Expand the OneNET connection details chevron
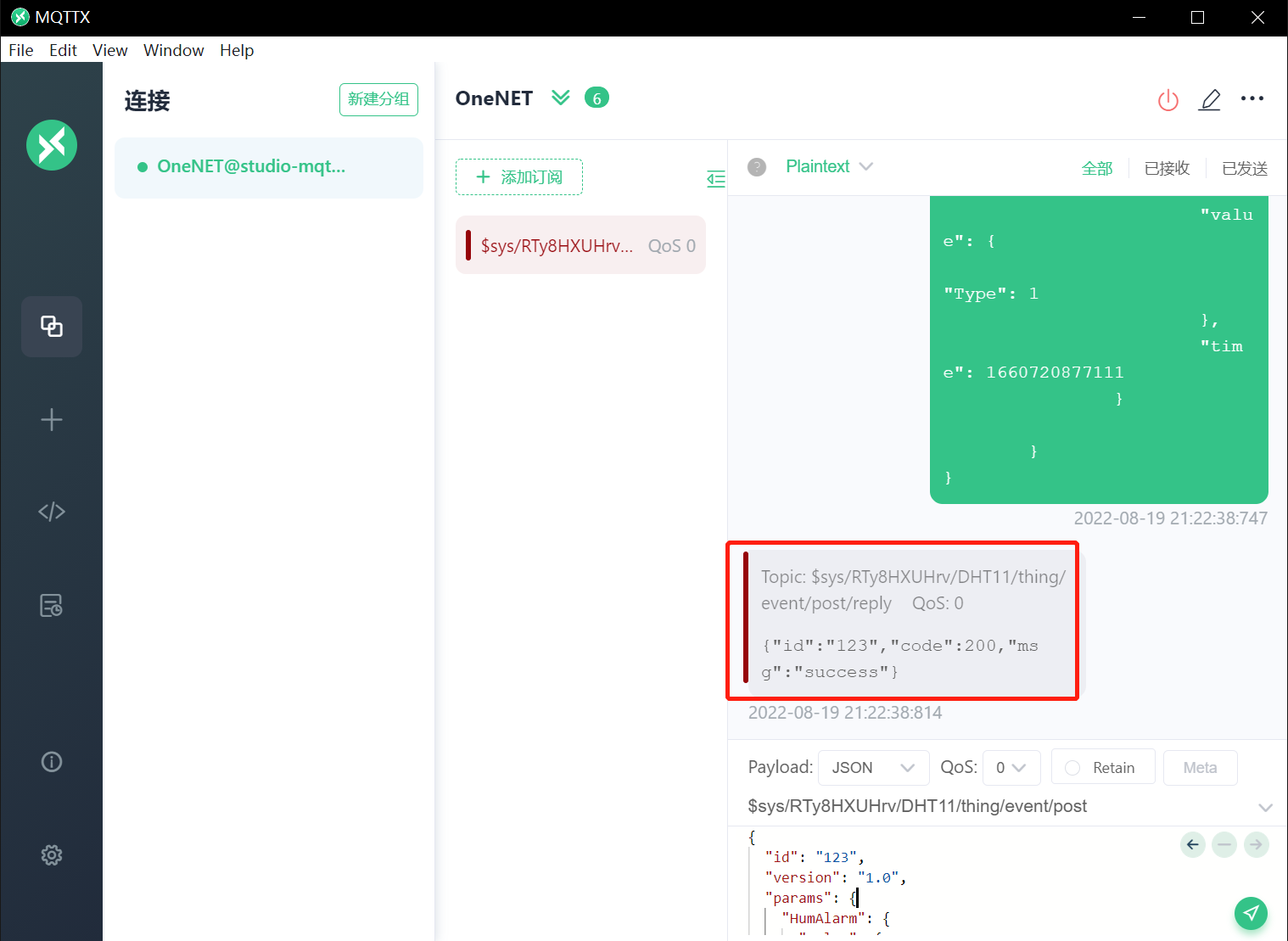This screenshot has height=941, width=1288. [561, 98]
